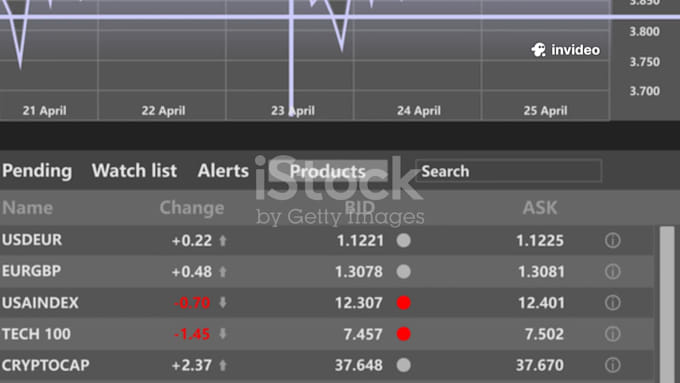Open info icon for TECH 100 row

pos(612,334)
